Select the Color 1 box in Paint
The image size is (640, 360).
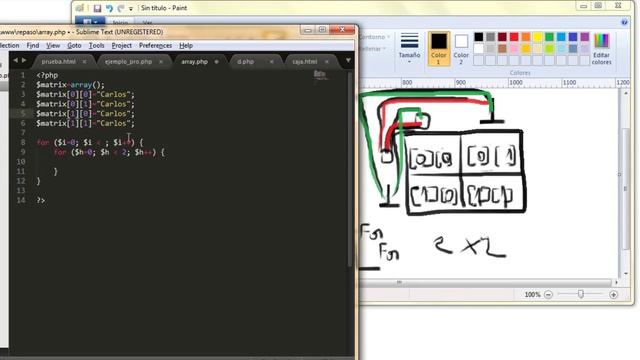tap(439, 48)
